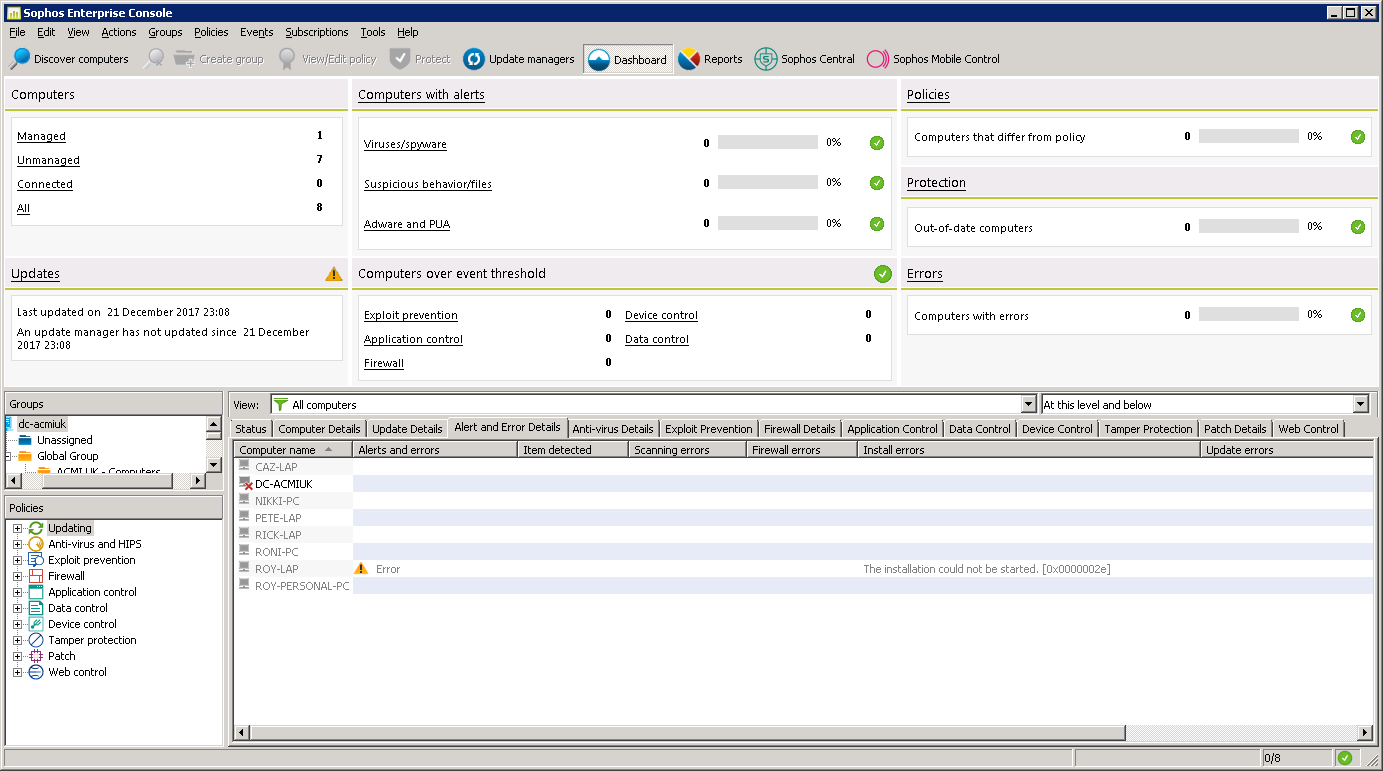
Task: Open the Subscriptions menu
Action: tap(317, 32)
